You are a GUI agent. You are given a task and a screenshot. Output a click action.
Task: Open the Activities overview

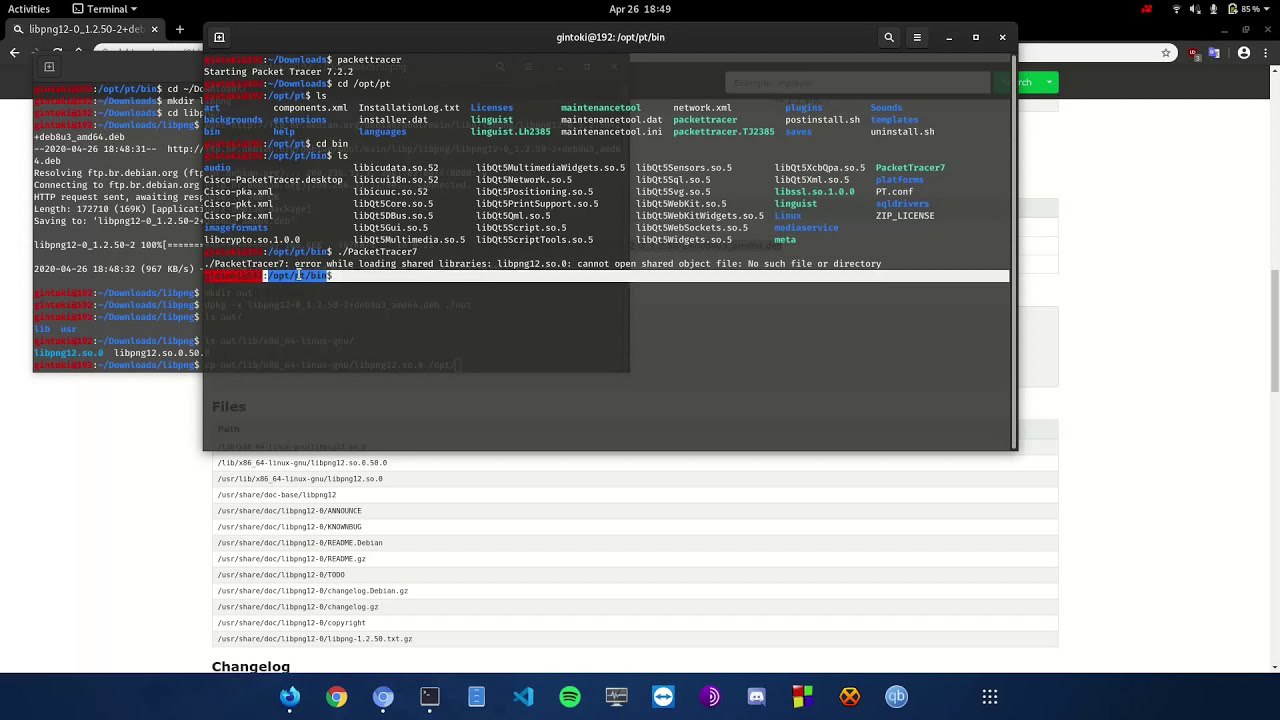(x=29, y=9)
